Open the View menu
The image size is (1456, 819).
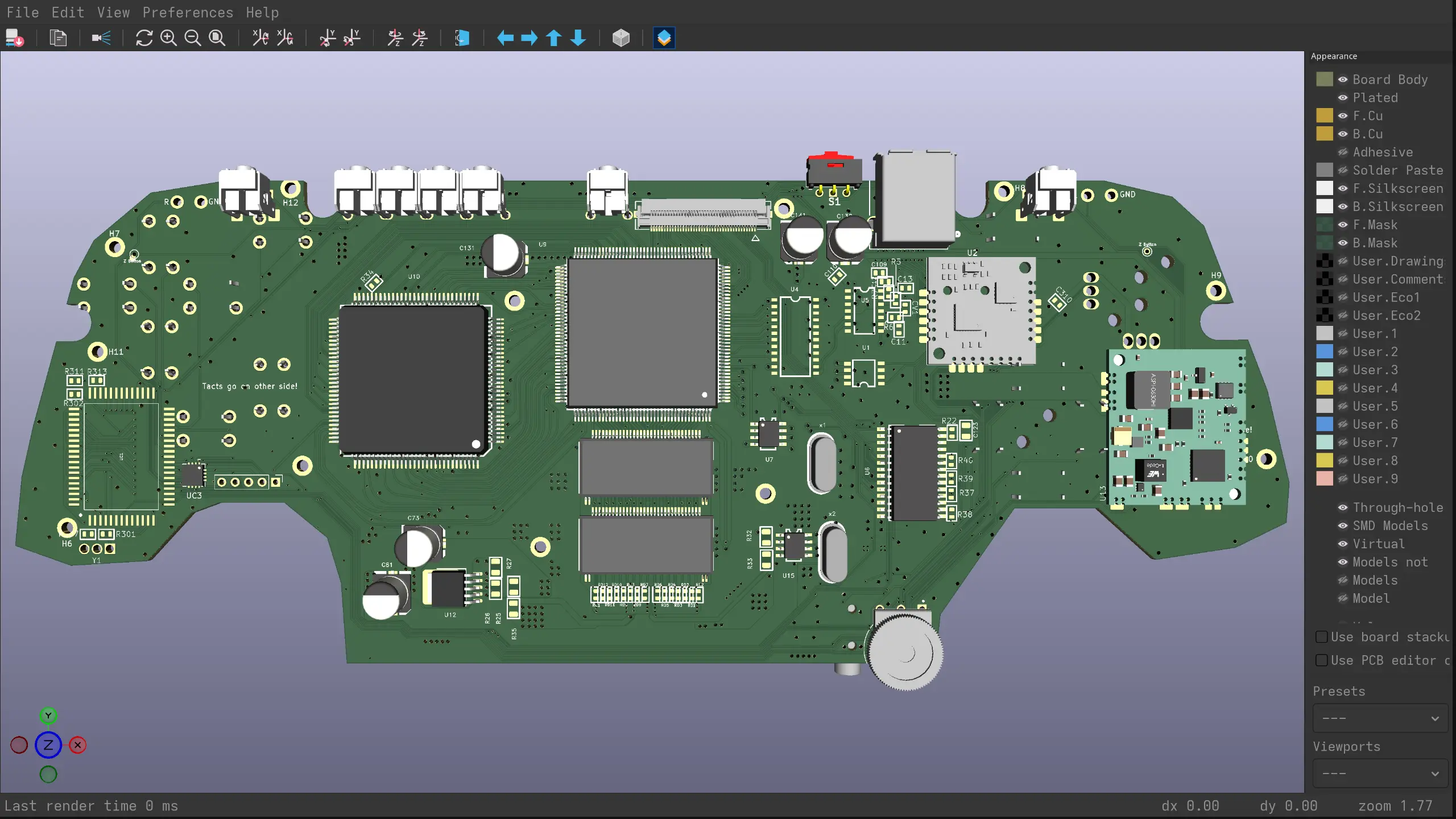pos(113,13)
